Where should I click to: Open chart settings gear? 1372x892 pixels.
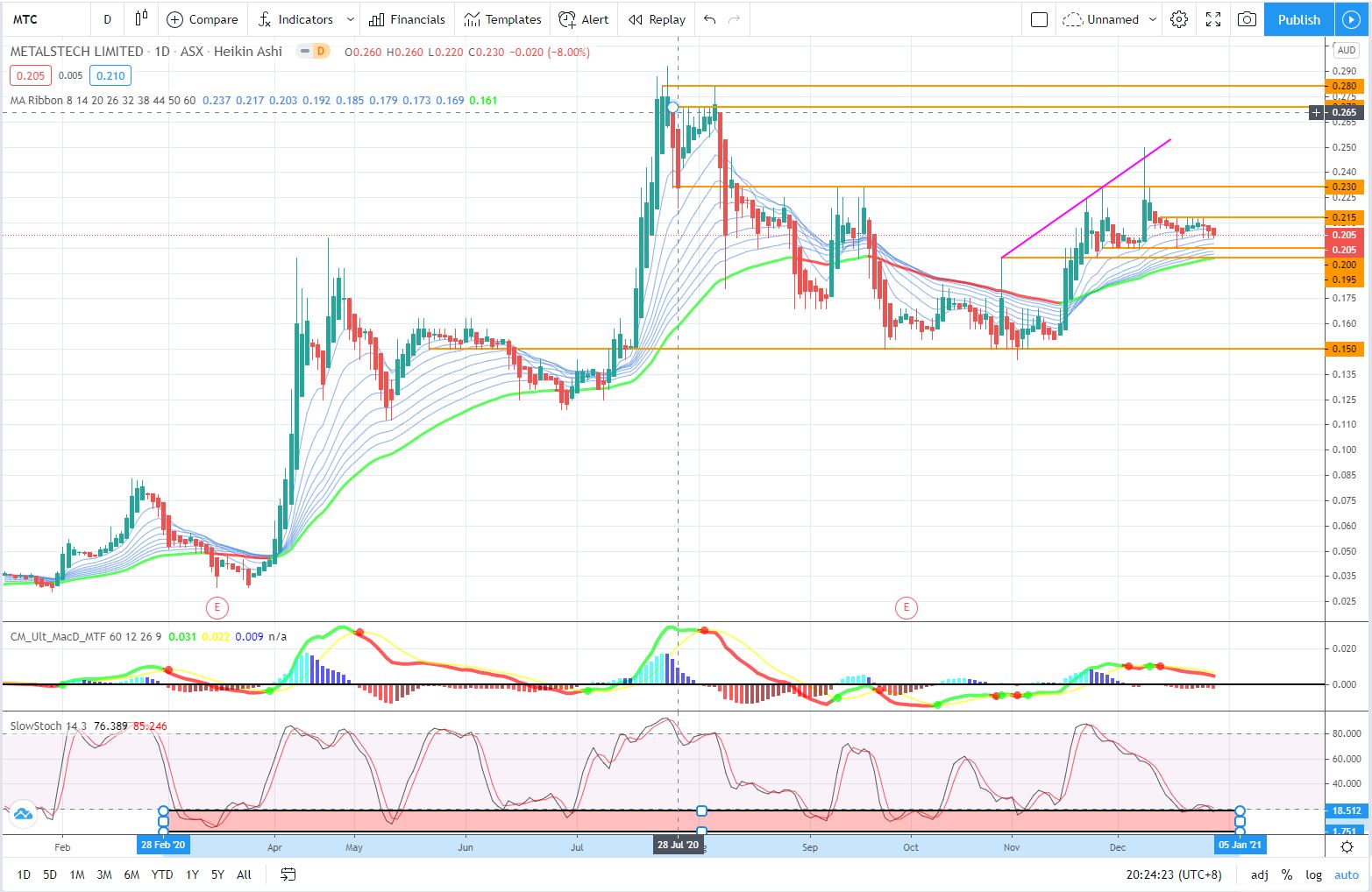point(1179,19)
